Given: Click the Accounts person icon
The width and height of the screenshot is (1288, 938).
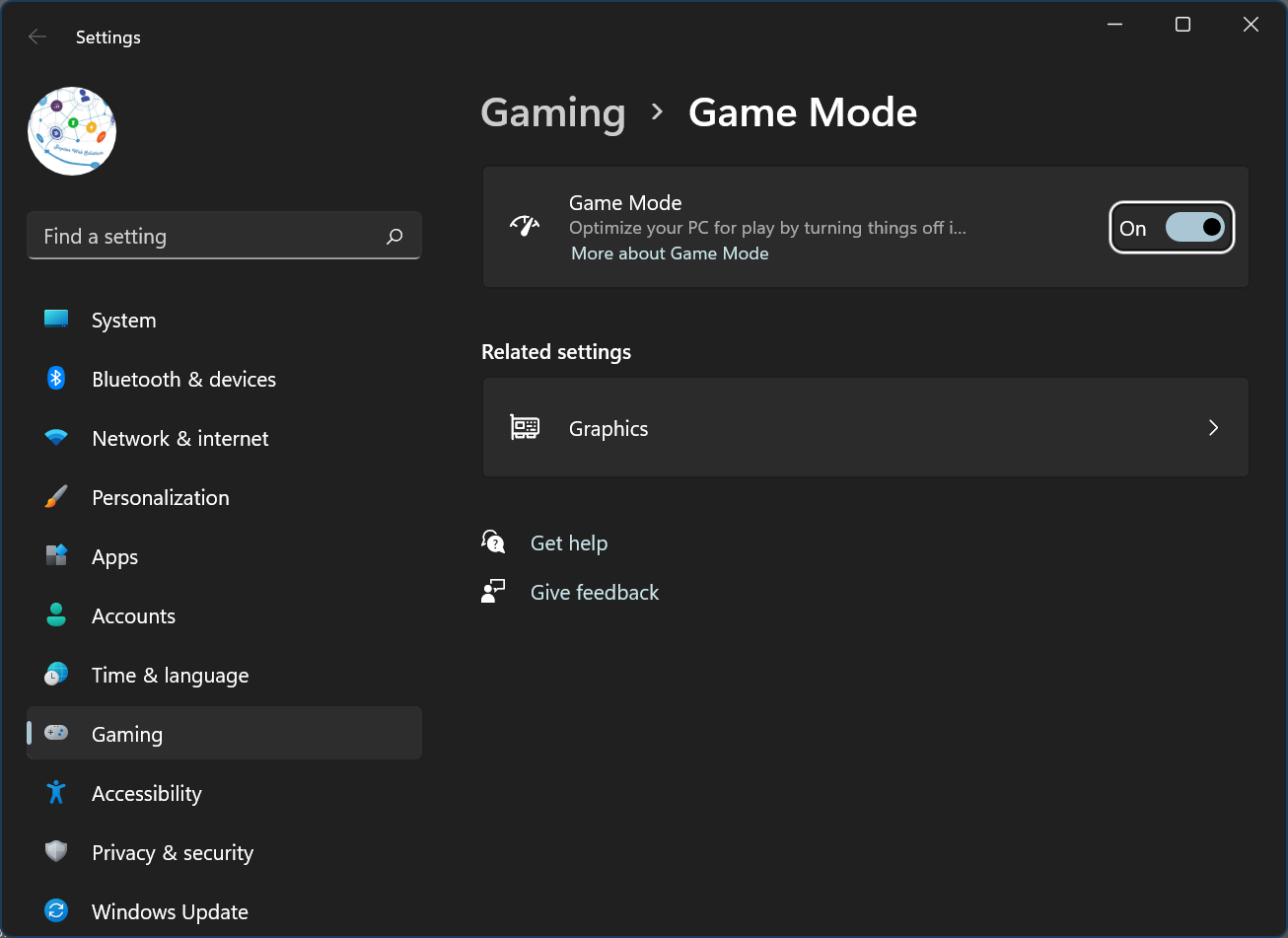Looking at the screenshot, I should pos(56,615).
